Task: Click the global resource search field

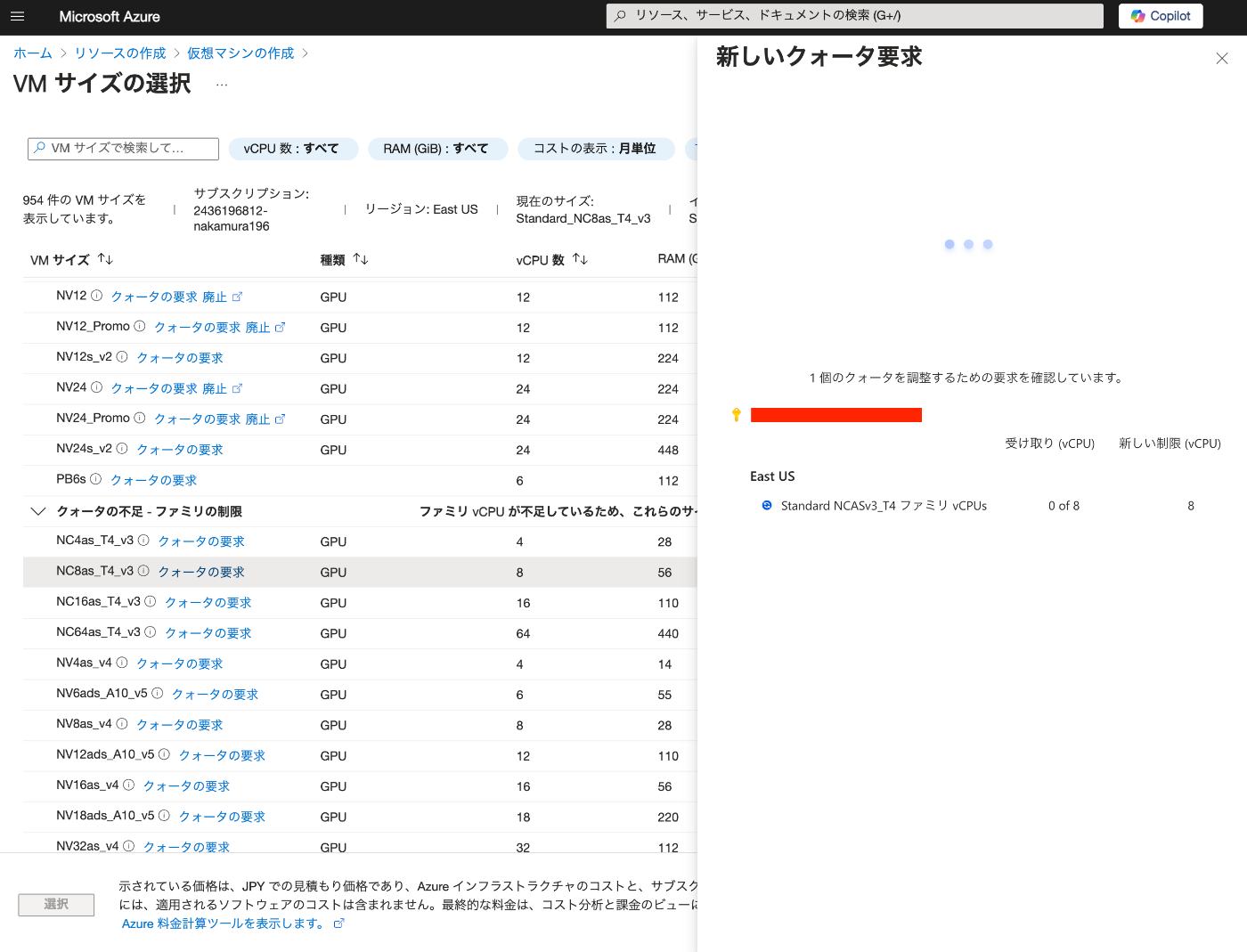Action: pyautogui.click(x=855, y=15)
